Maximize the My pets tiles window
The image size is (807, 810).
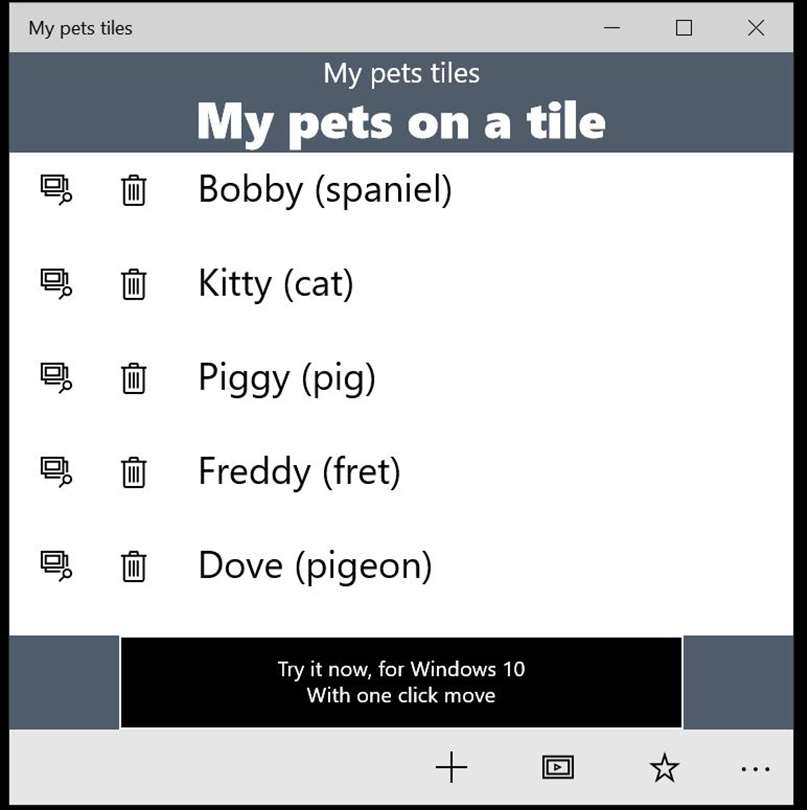(x=684, y=28)
